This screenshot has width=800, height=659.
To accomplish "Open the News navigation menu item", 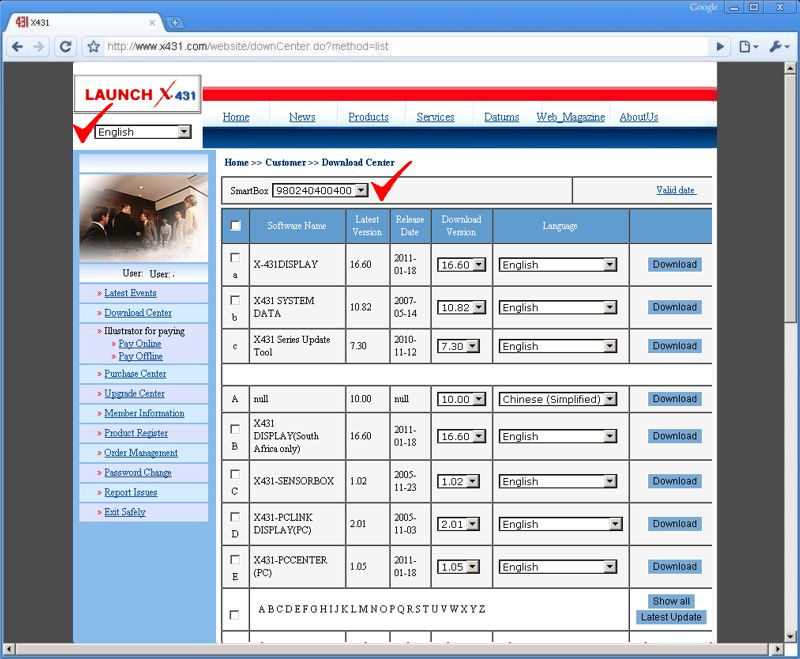I will 302,117.
